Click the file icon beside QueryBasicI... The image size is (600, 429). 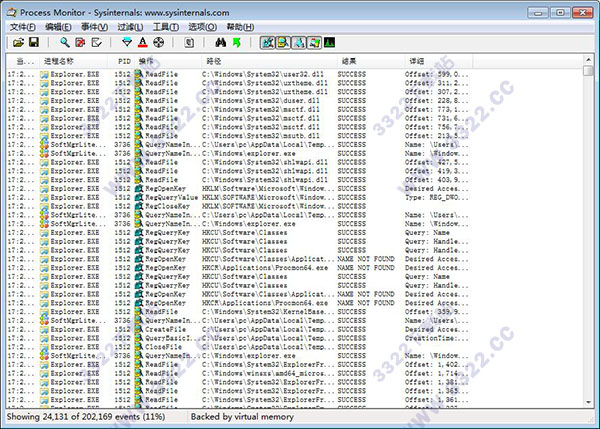click(x=139, y=338)
